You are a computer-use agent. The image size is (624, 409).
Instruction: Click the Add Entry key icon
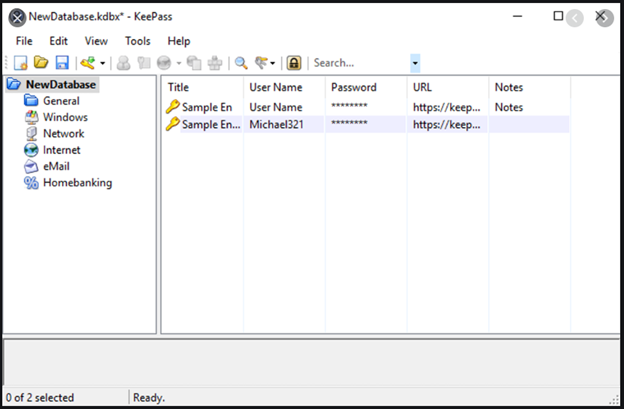[x=88, y=63]
